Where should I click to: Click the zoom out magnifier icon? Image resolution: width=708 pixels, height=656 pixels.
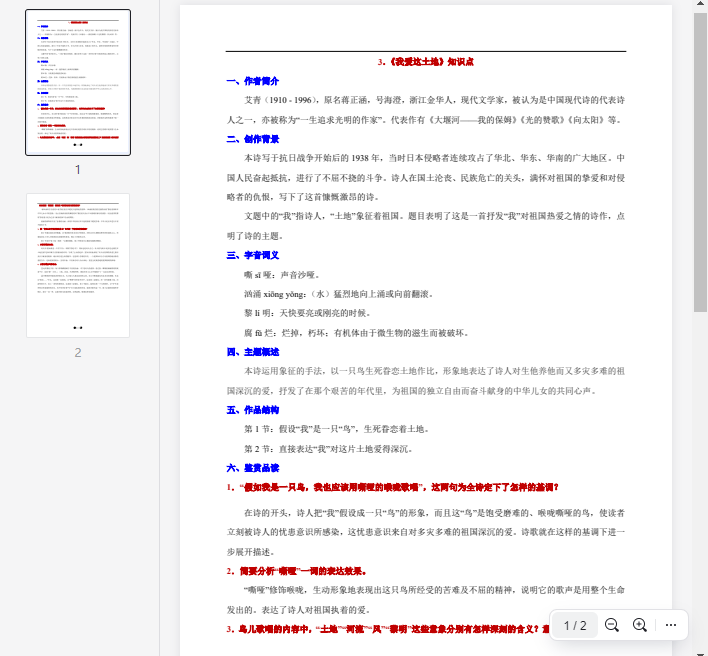(612, 625)
